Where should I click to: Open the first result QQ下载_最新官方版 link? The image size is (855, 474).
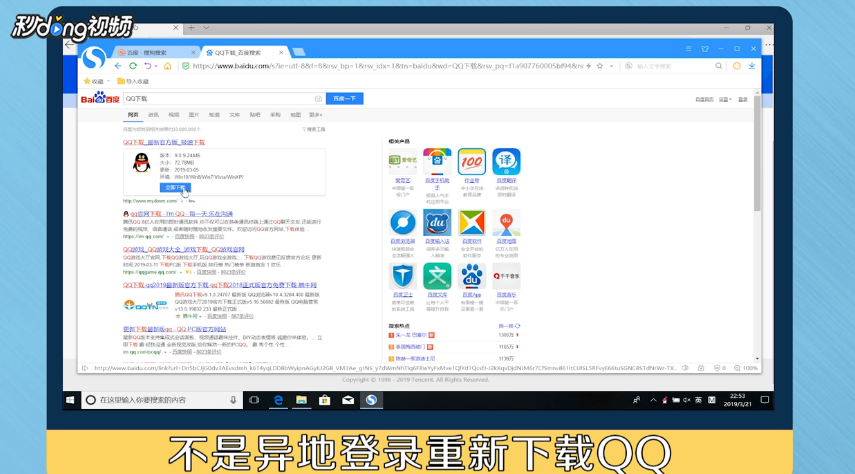[x=164, y=142]
